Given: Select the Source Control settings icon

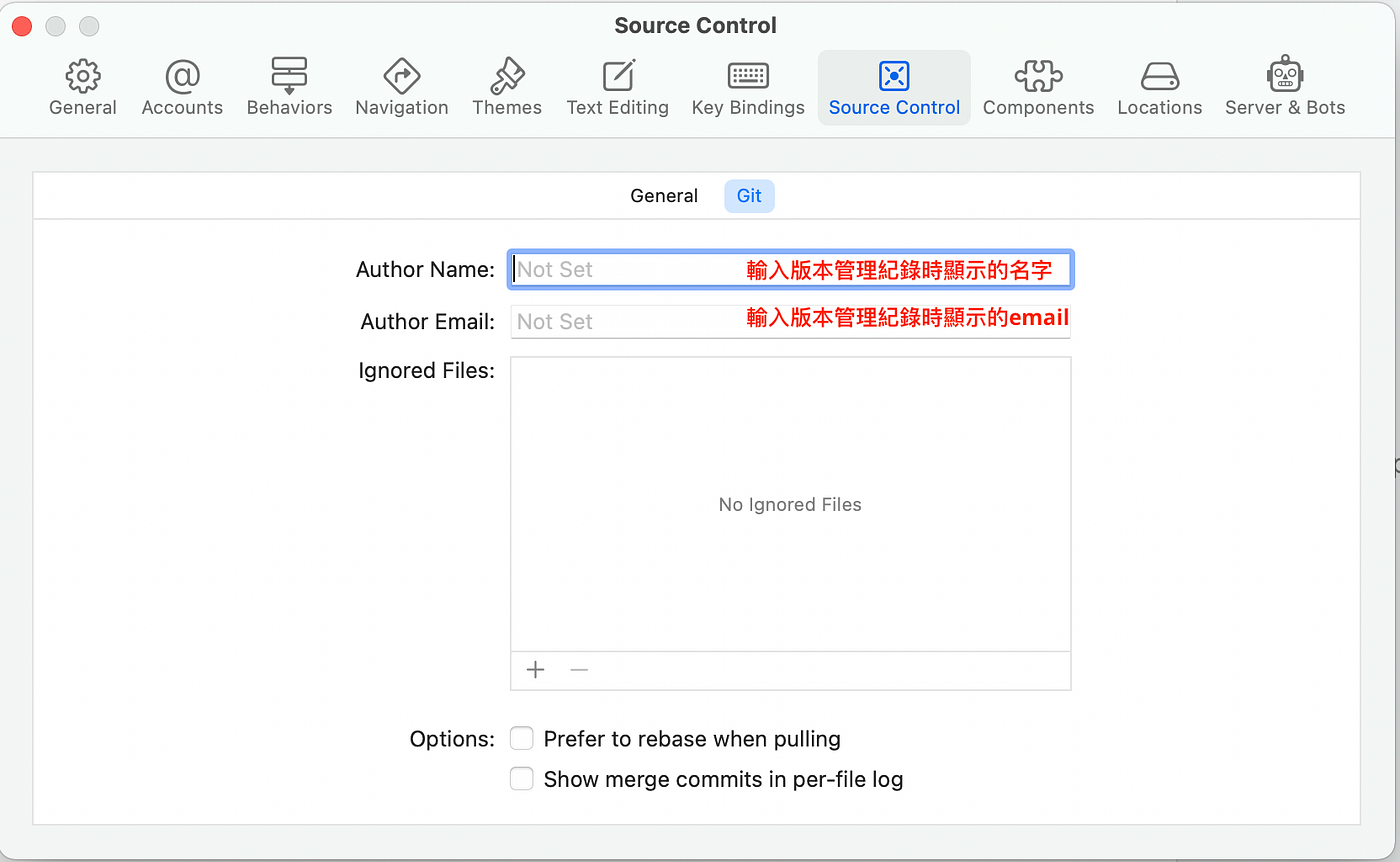Looking at the screenshot, I should point(893,85).
